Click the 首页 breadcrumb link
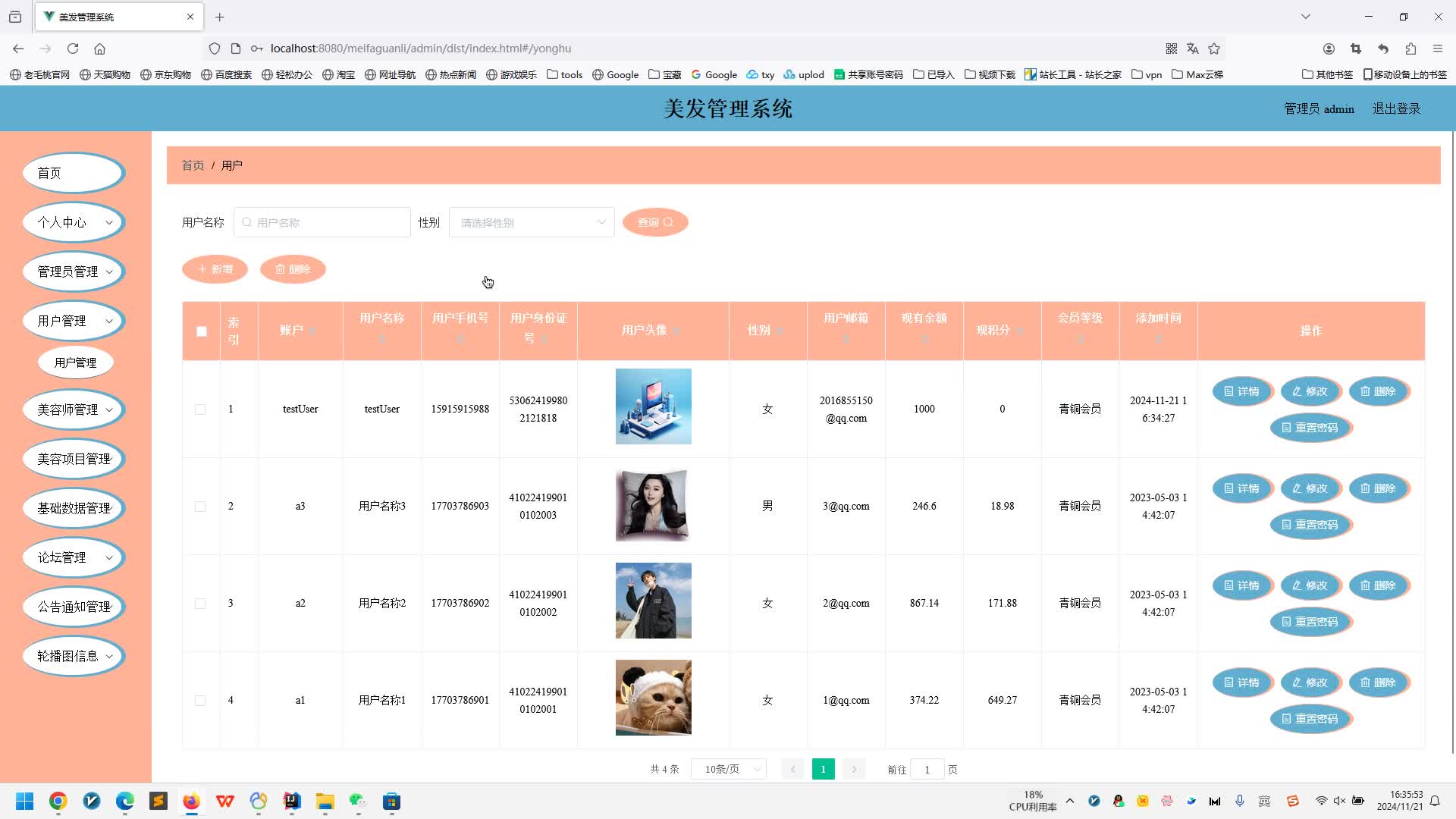This screenshot has width=1456, height=819. [x=193, y=165]
